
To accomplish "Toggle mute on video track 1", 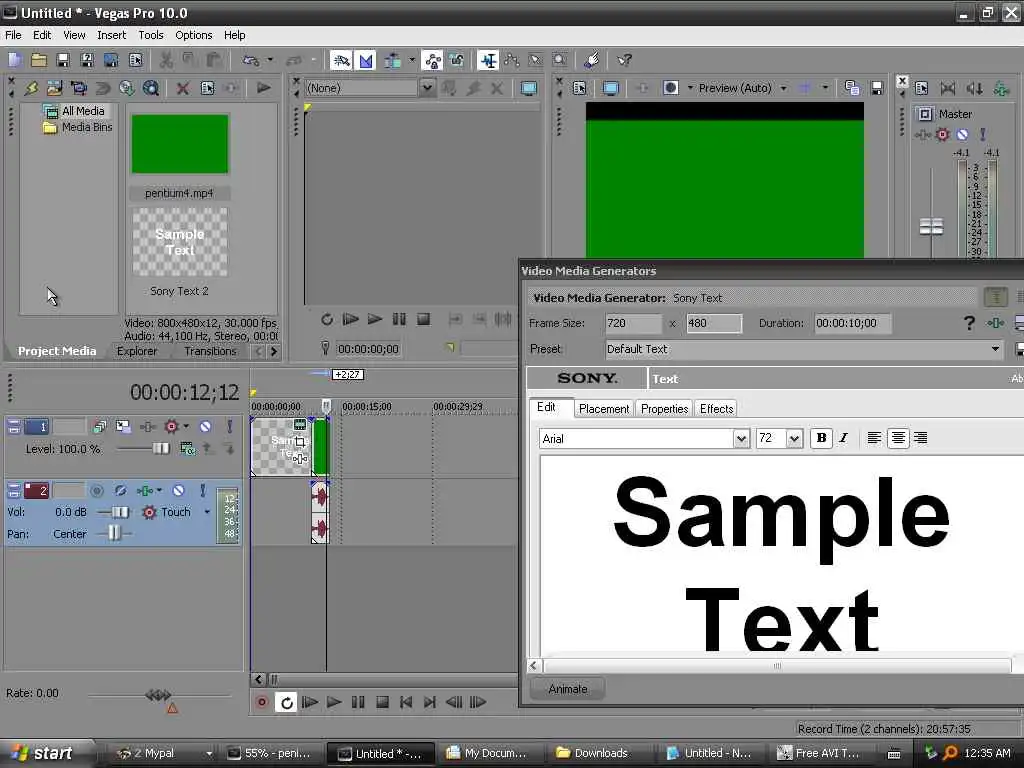I will tap(205, 426).
